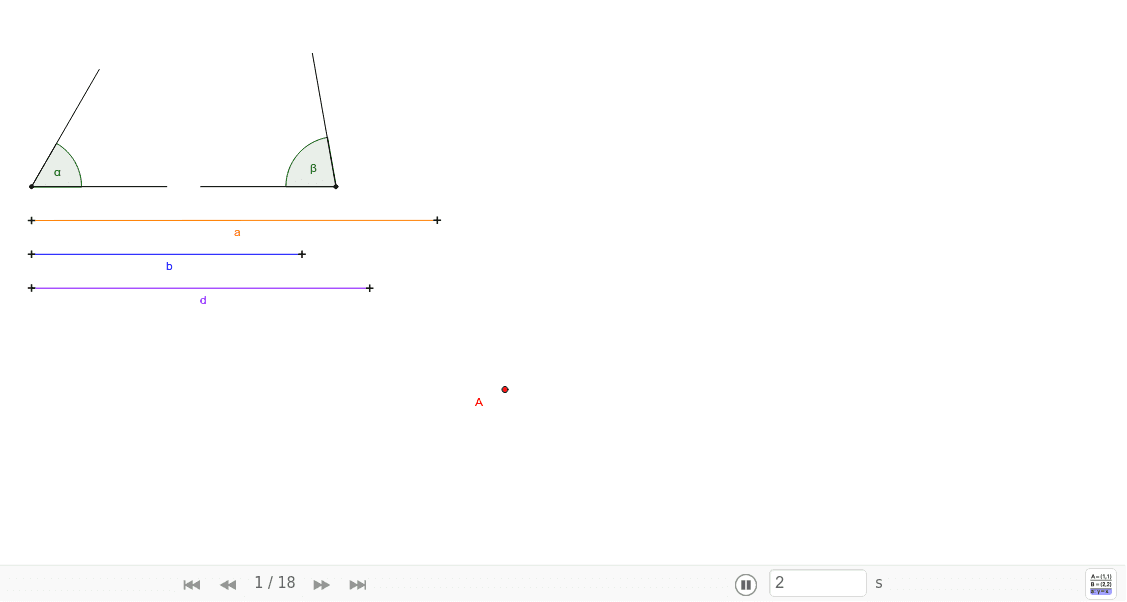
Task: Select the orange segment a
Action: pyautogui.click(x=234, y=221)
